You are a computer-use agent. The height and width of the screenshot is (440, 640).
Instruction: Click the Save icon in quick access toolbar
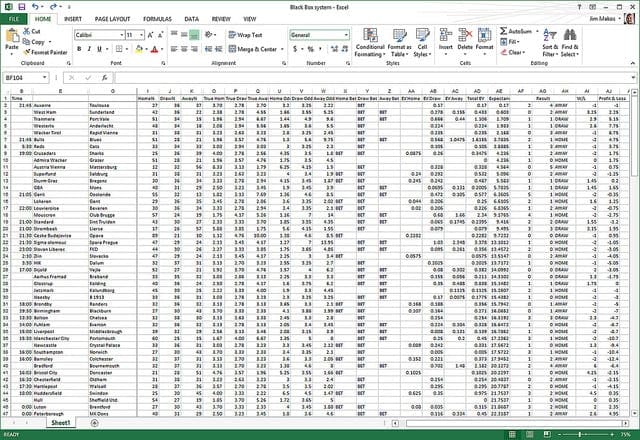coord(22,7)
